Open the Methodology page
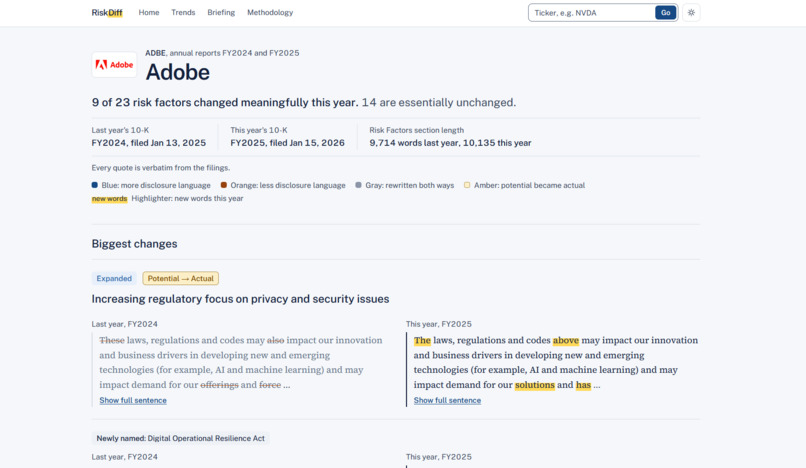The image size is (806, 468). tap(270, 12)
